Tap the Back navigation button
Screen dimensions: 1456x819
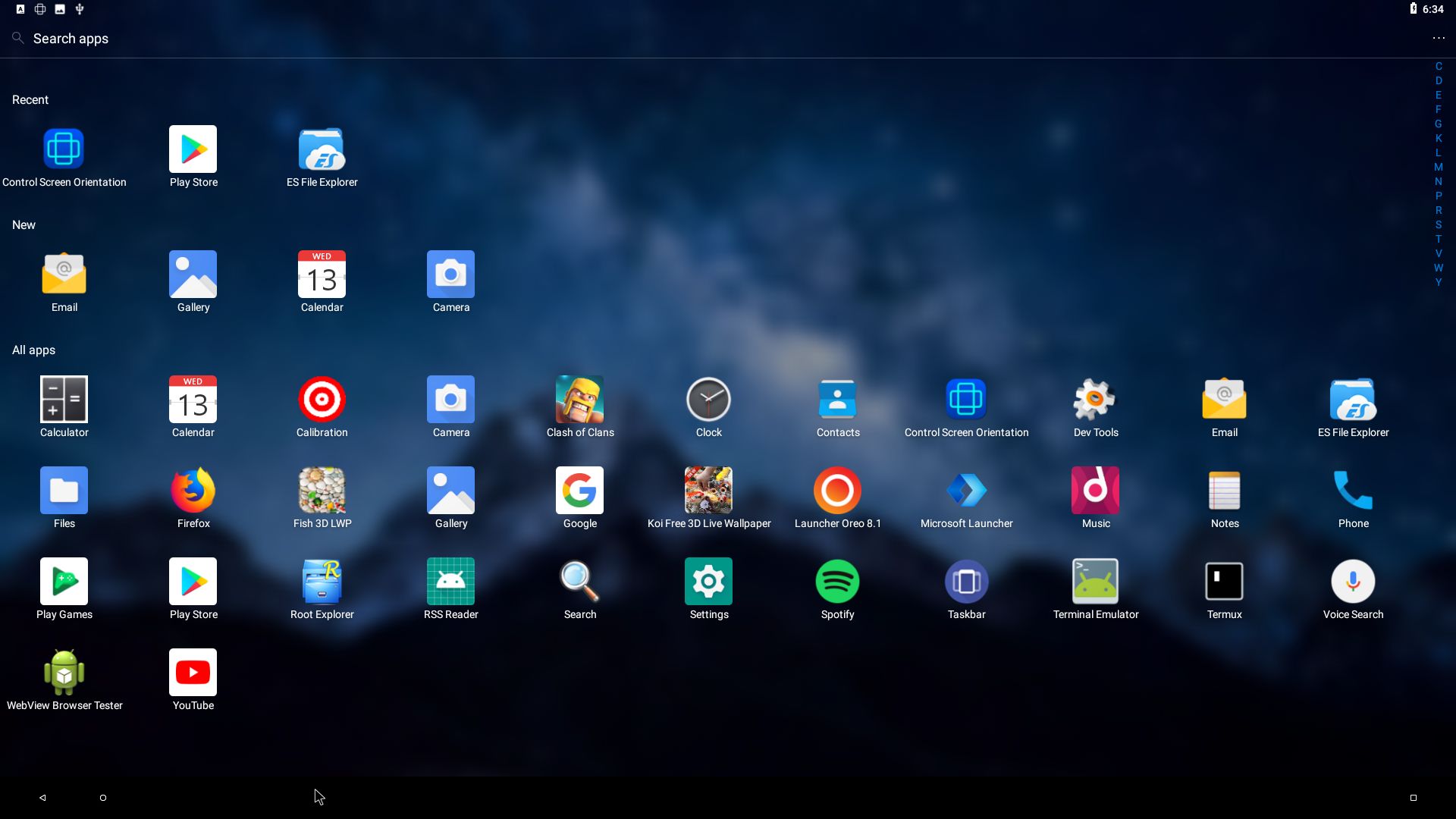(42, 798)
